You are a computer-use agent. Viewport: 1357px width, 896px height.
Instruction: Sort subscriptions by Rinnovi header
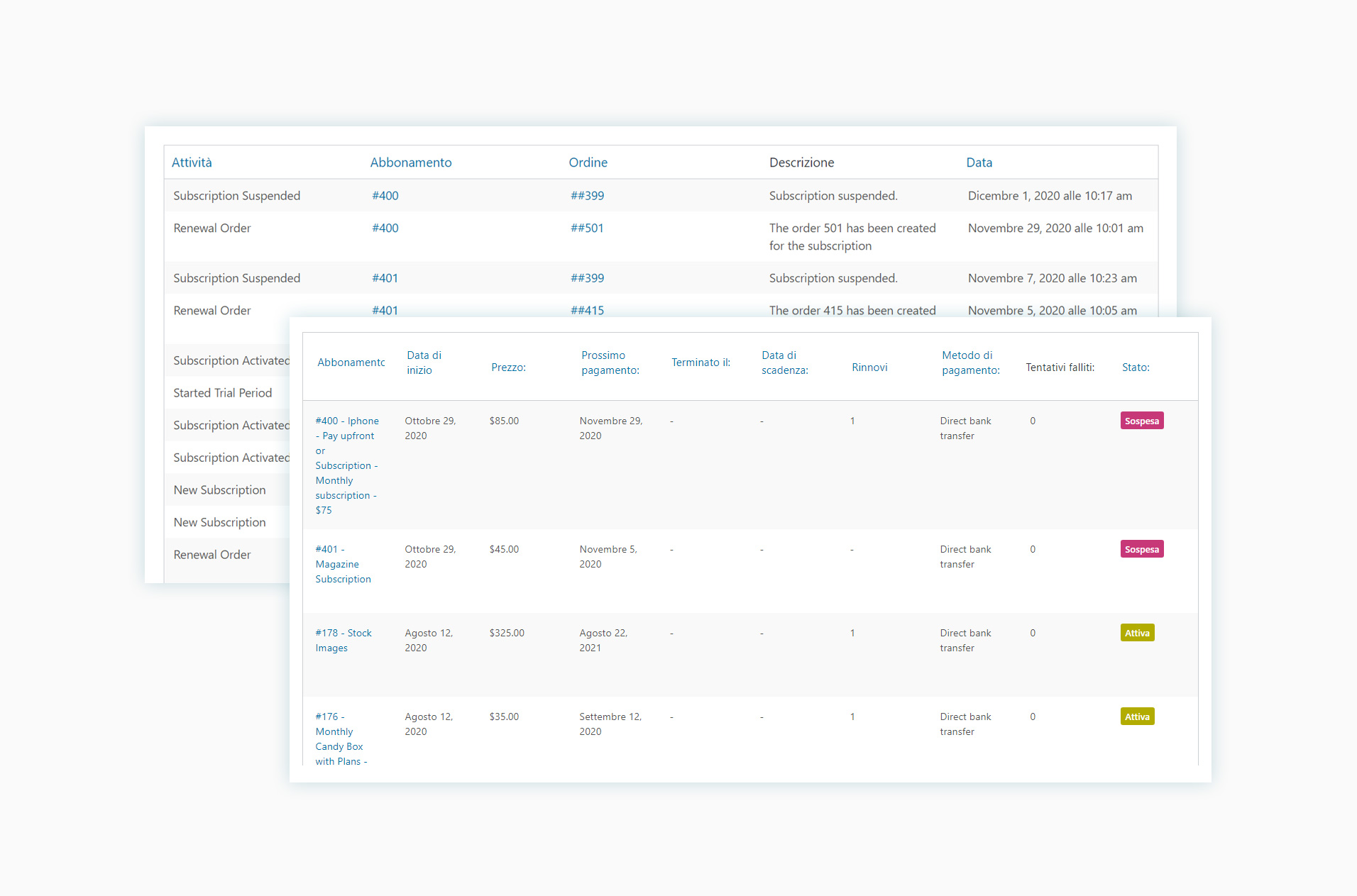point(870,367)
